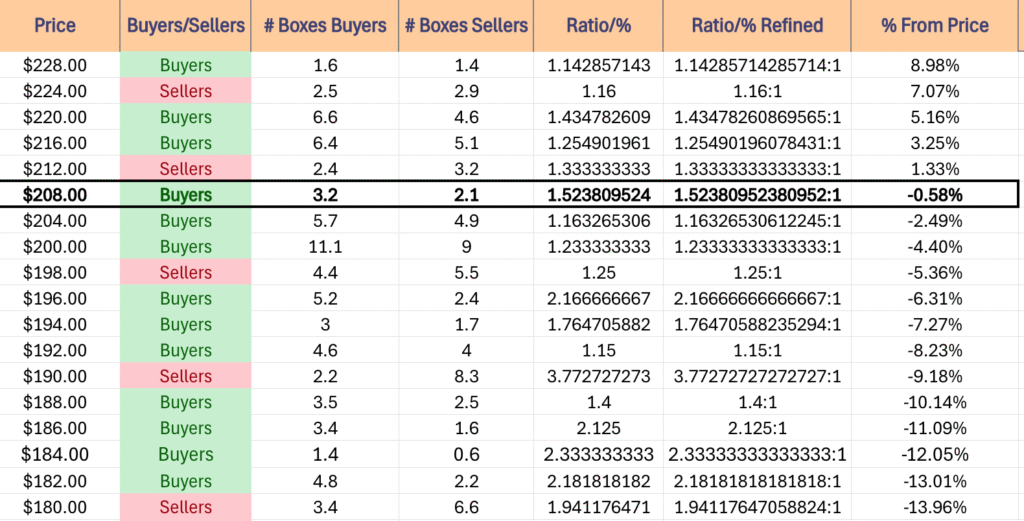Click the -10.14% from price value

(935, 402)
